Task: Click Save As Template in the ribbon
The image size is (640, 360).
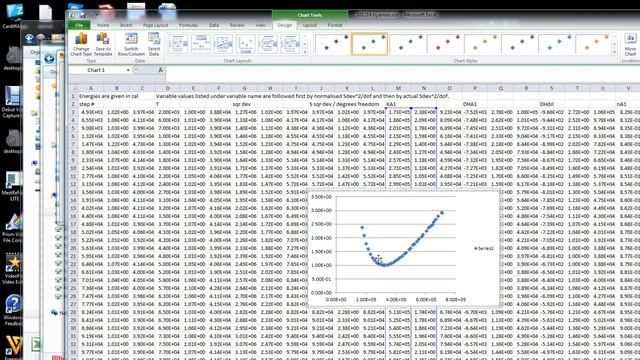Action: point(103,44)
